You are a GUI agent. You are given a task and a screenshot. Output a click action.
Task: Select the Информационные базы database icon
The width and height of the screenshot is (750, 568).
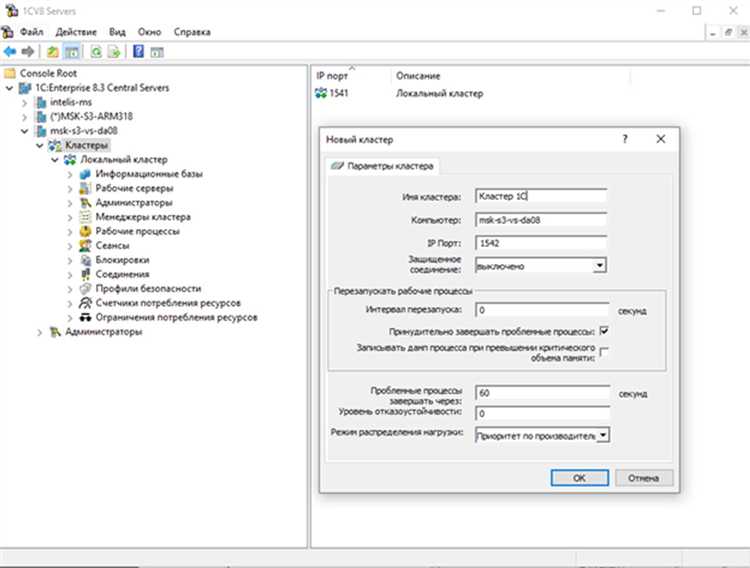[x=86, y=173]
